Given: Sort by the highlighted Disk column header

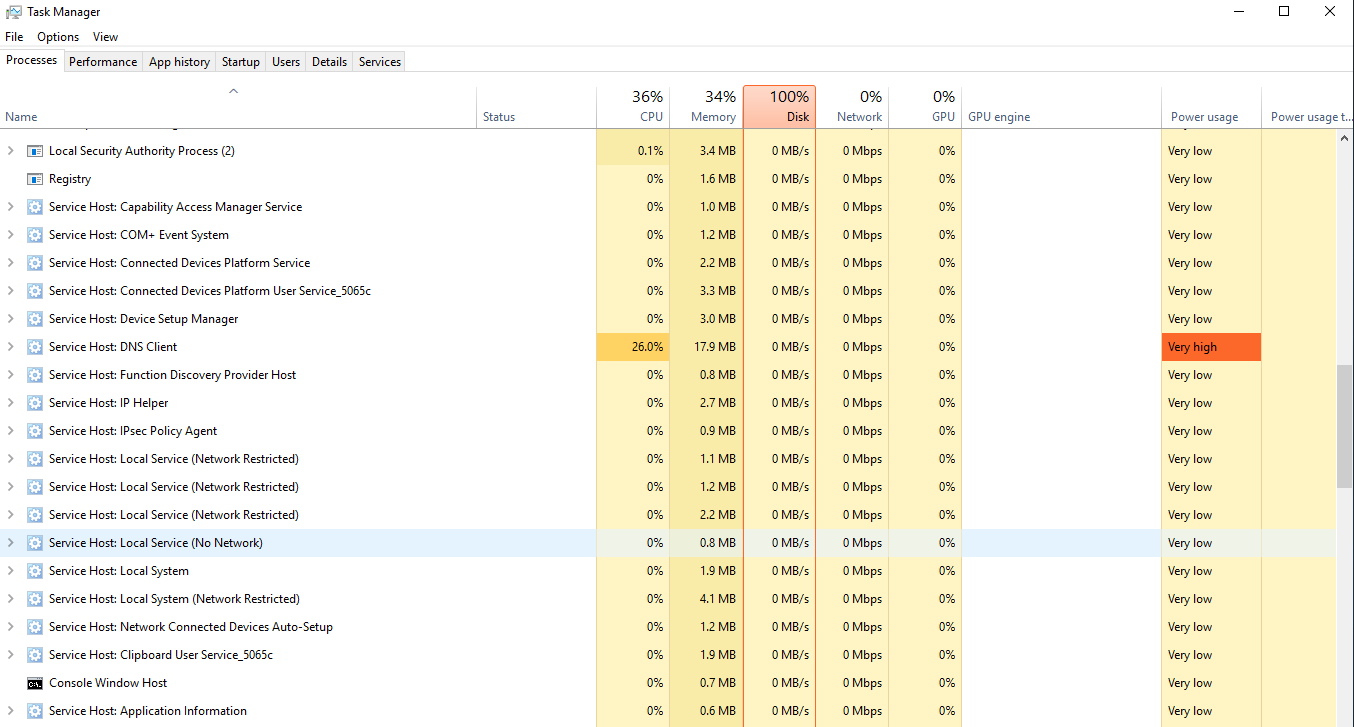Looking at the screenshot, I should pos(780,107).
